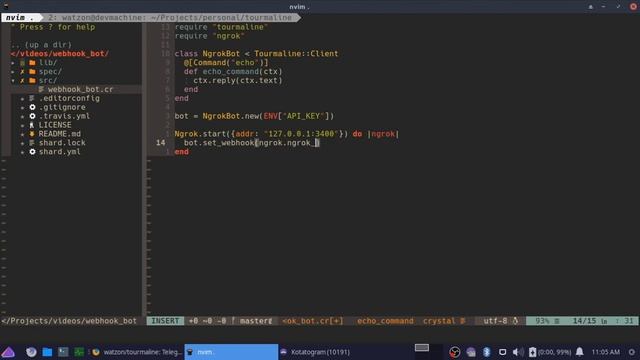
Task: Open the LICENSE file
Action: coord(55,125)
